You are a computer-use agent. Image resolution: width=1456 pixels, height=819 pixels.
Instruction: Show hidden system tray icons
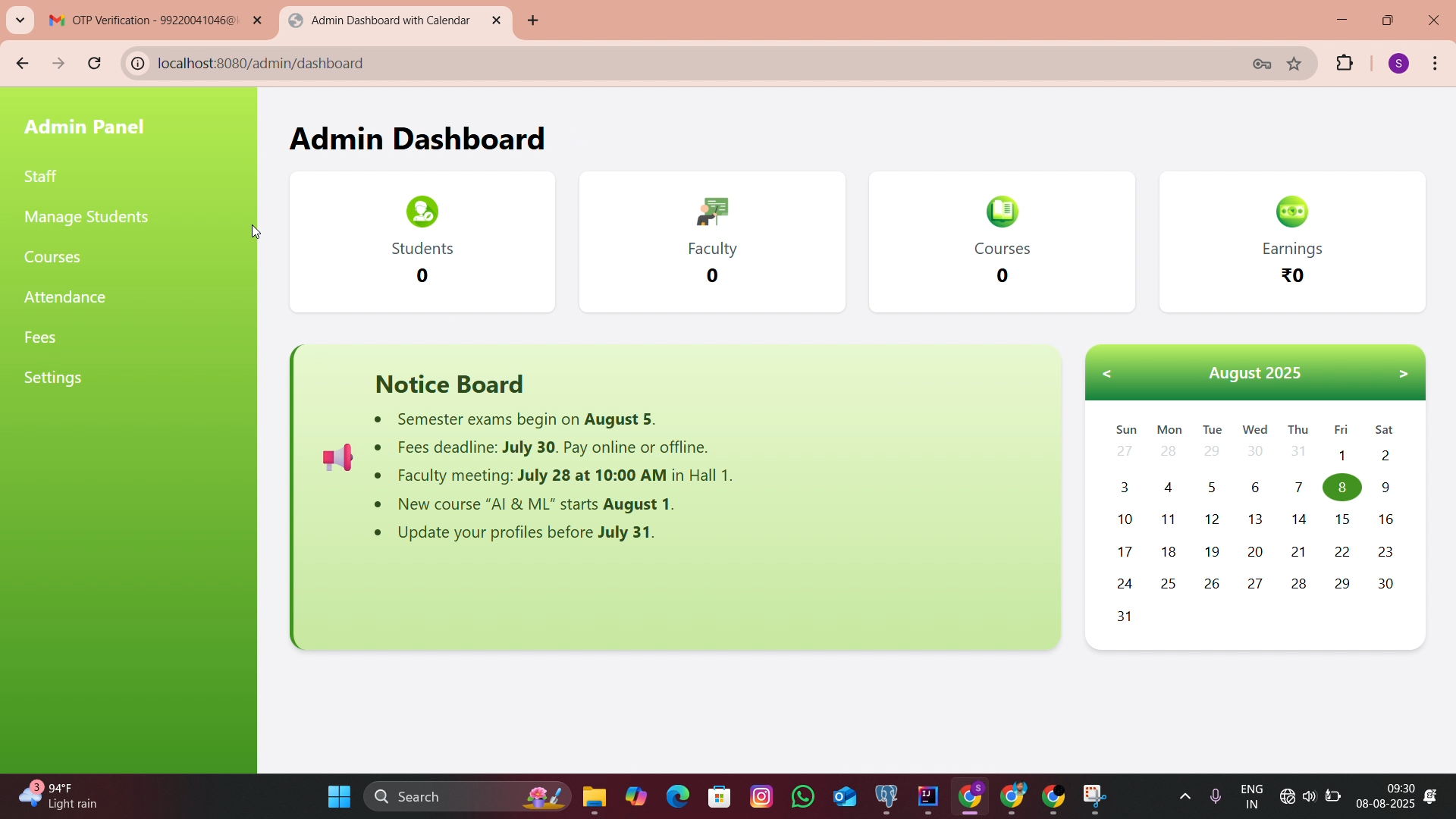(x=1185, y=797)
